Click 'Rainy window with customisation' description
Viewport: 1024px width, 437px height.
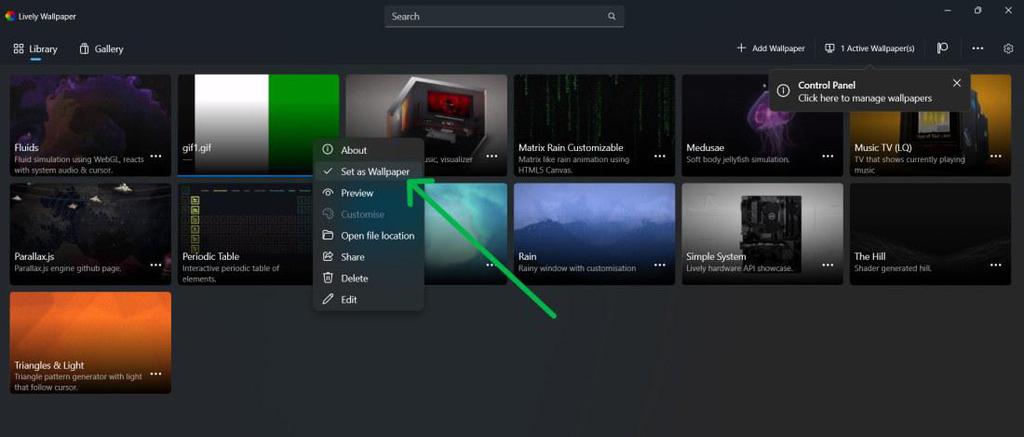(x=577, y=268)
